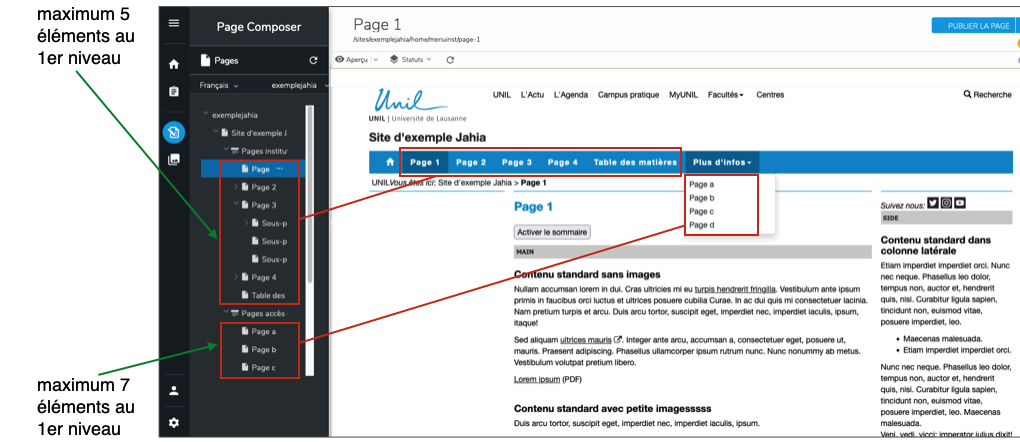Click the home icon in left sidebar
The height and width of the screenshot is (442, 1020).
point(174,64)
